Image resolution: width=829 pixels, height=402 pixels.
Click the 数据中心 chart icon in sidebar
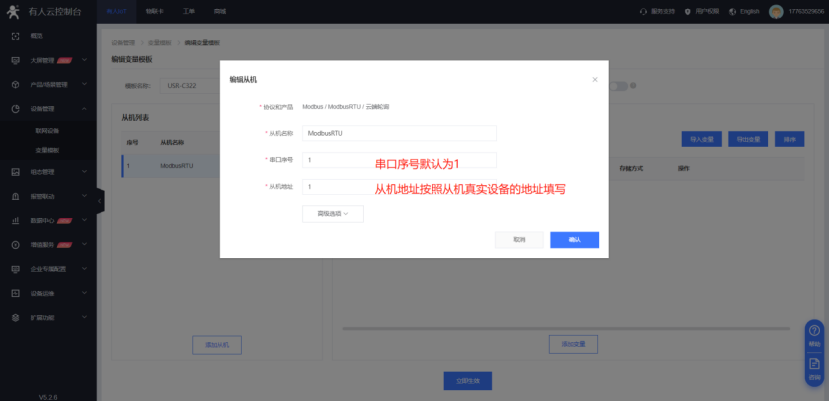point(15,220)
